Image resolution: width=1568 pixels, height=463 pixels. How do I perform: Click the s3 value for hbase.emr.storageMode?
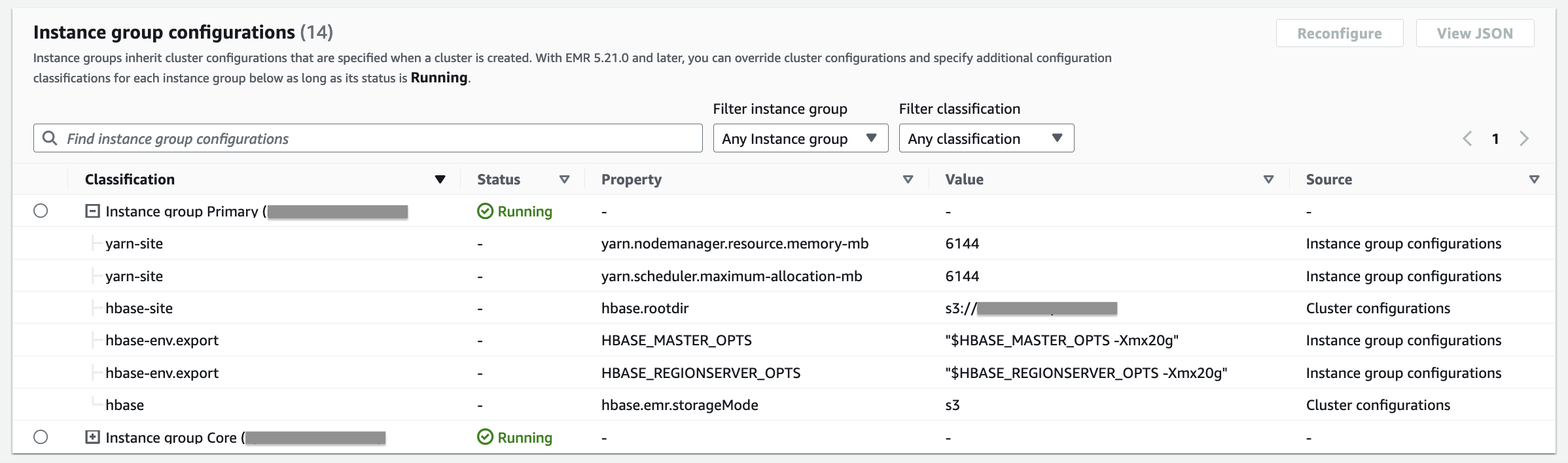point(953,405)
